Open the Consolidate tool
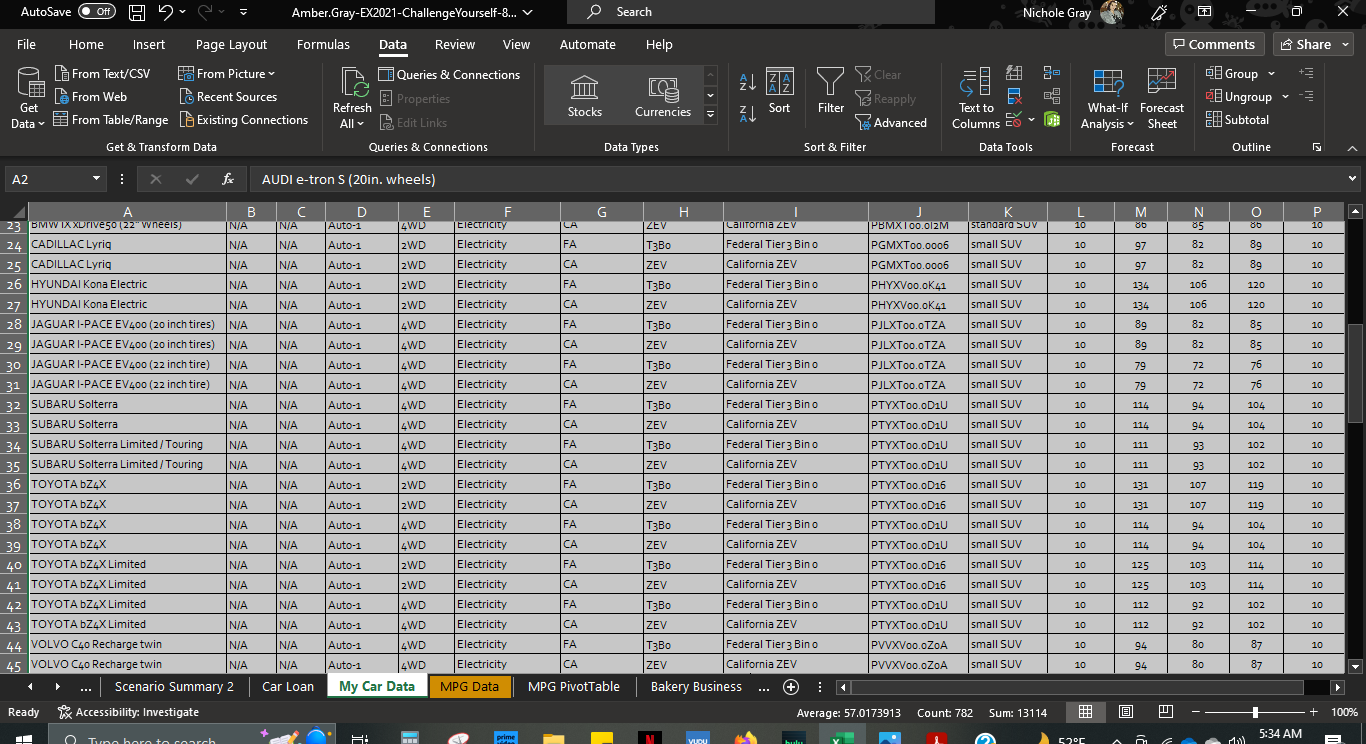 coord(1052,73)
